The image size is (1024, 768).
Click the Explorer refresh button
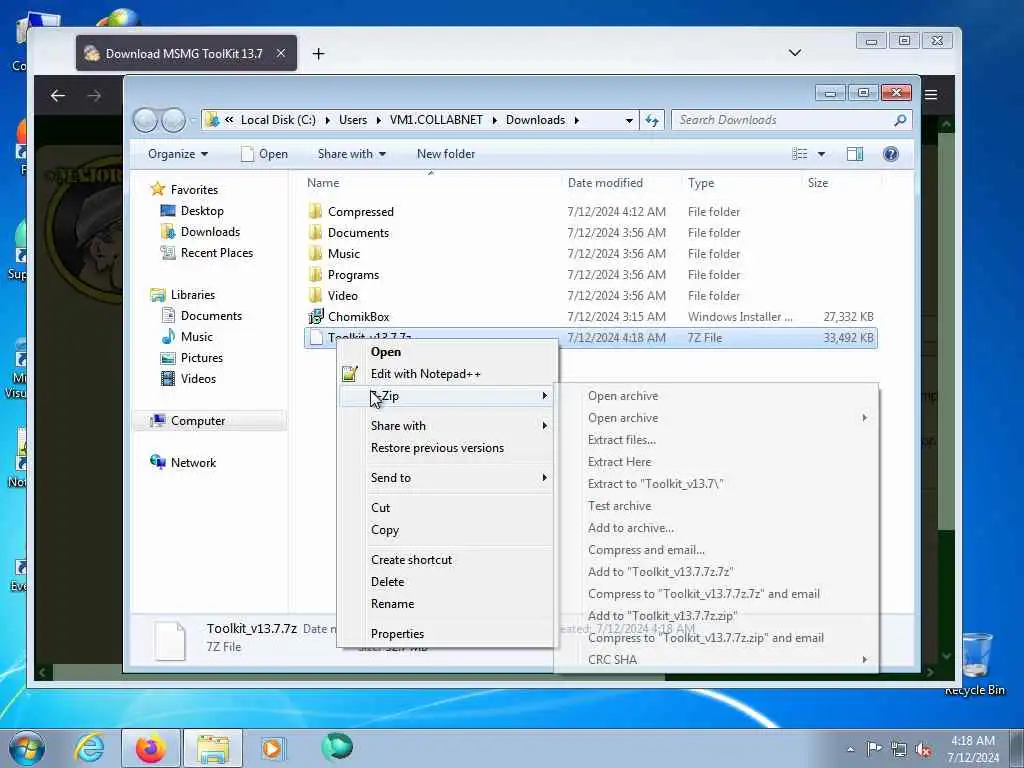[652, 120]
